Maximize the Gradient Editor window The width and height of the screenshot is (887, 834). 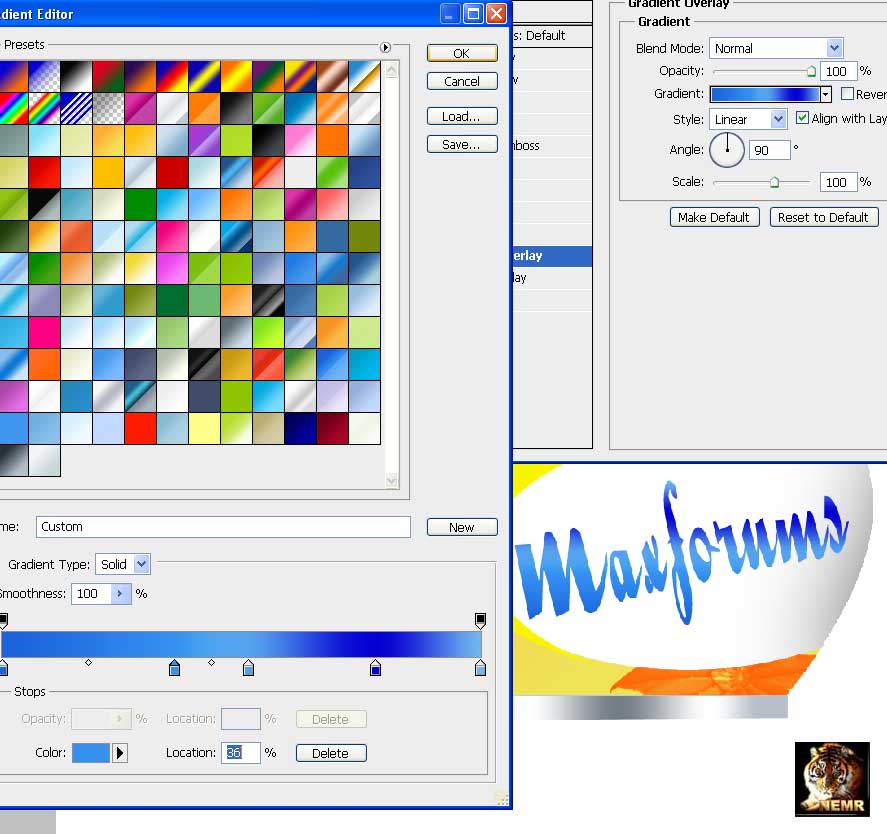pyautogui.click(x=473, y=13)
